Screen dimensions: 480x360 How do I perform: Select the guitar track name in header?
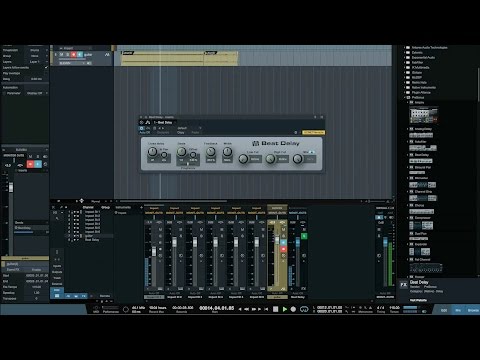click(x=88, y=55)
